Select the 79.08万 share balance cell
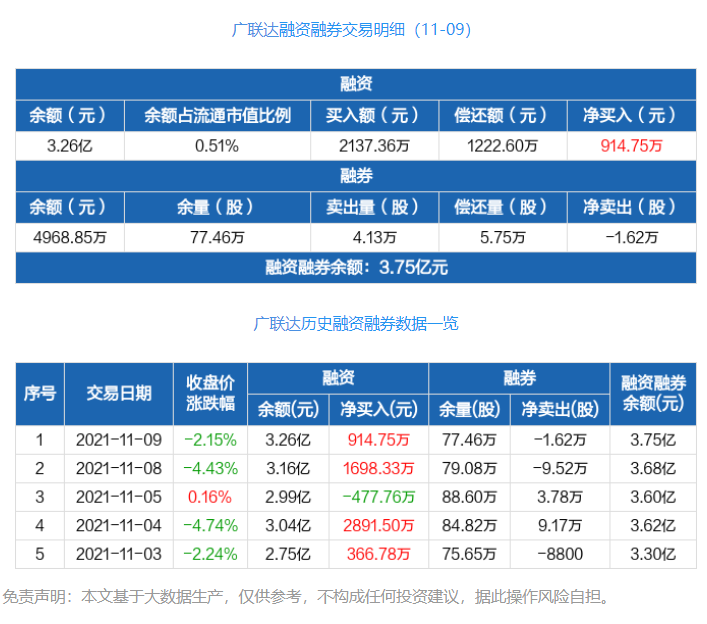 point(469,468)
